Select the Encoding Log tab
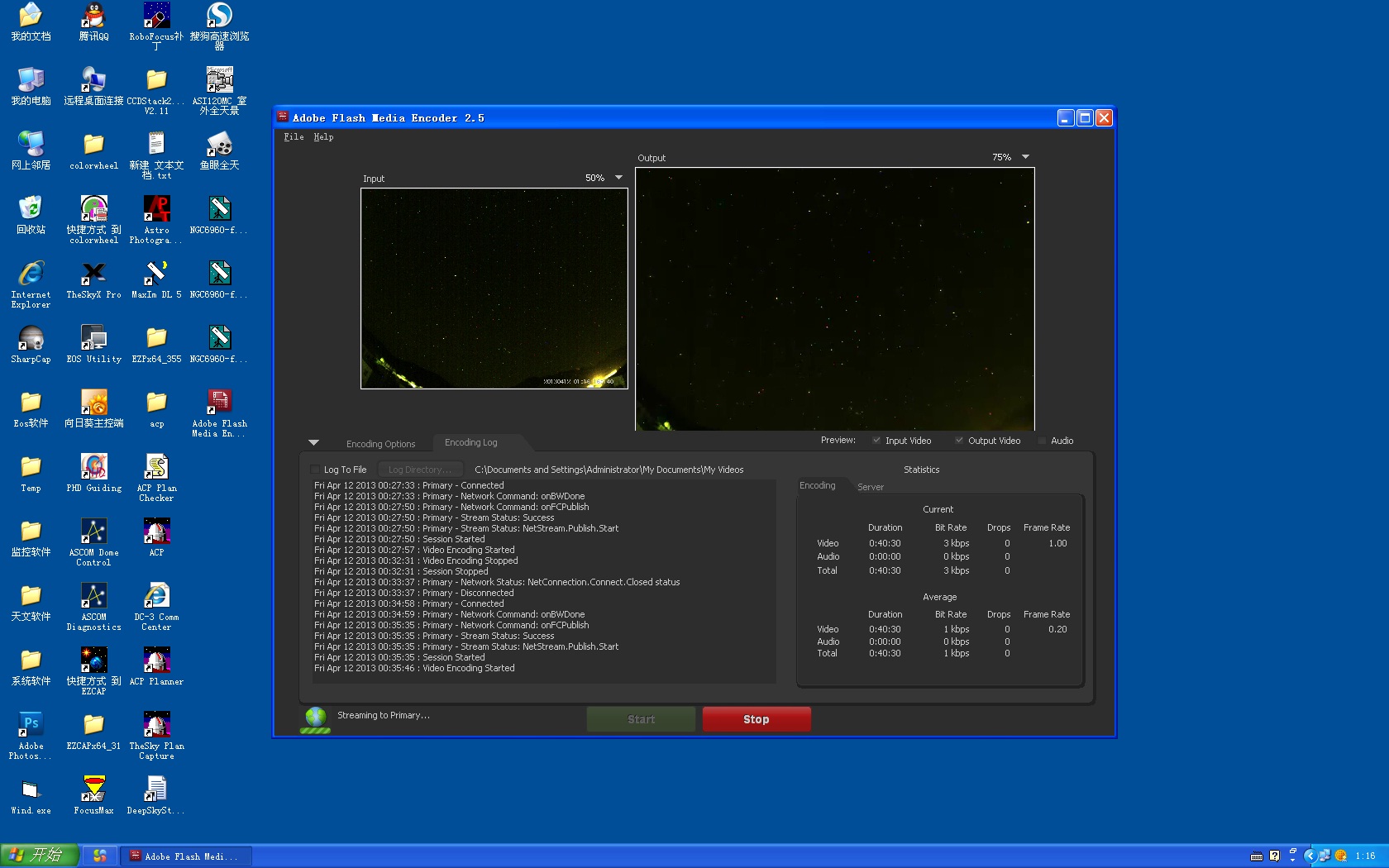The height and width of the screenshot is (868, 1389). tap(471, 443)
